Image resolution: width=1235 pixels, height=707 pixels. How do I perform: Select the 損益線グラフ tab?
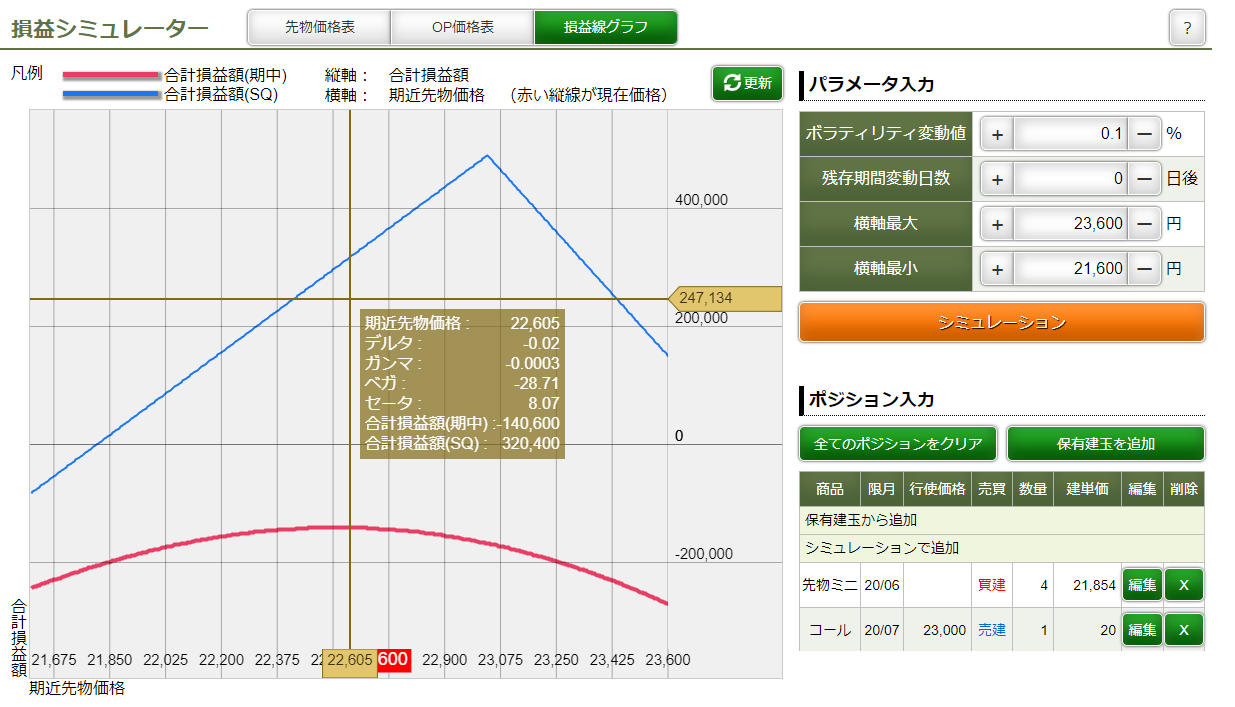(605, 27)
